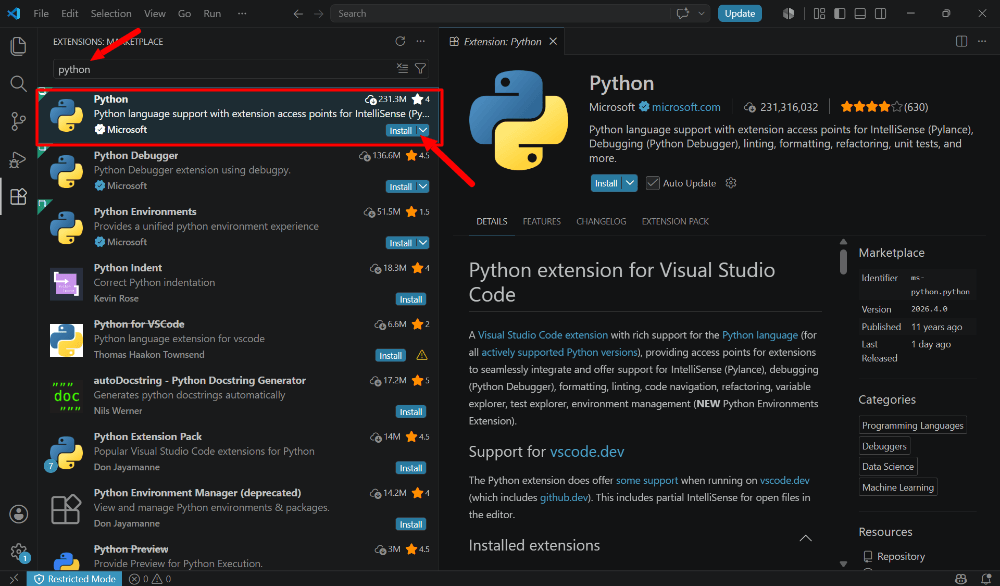Click the VS Code logo in title bar
Screen dimensions: 1000x586
(13, 13)
